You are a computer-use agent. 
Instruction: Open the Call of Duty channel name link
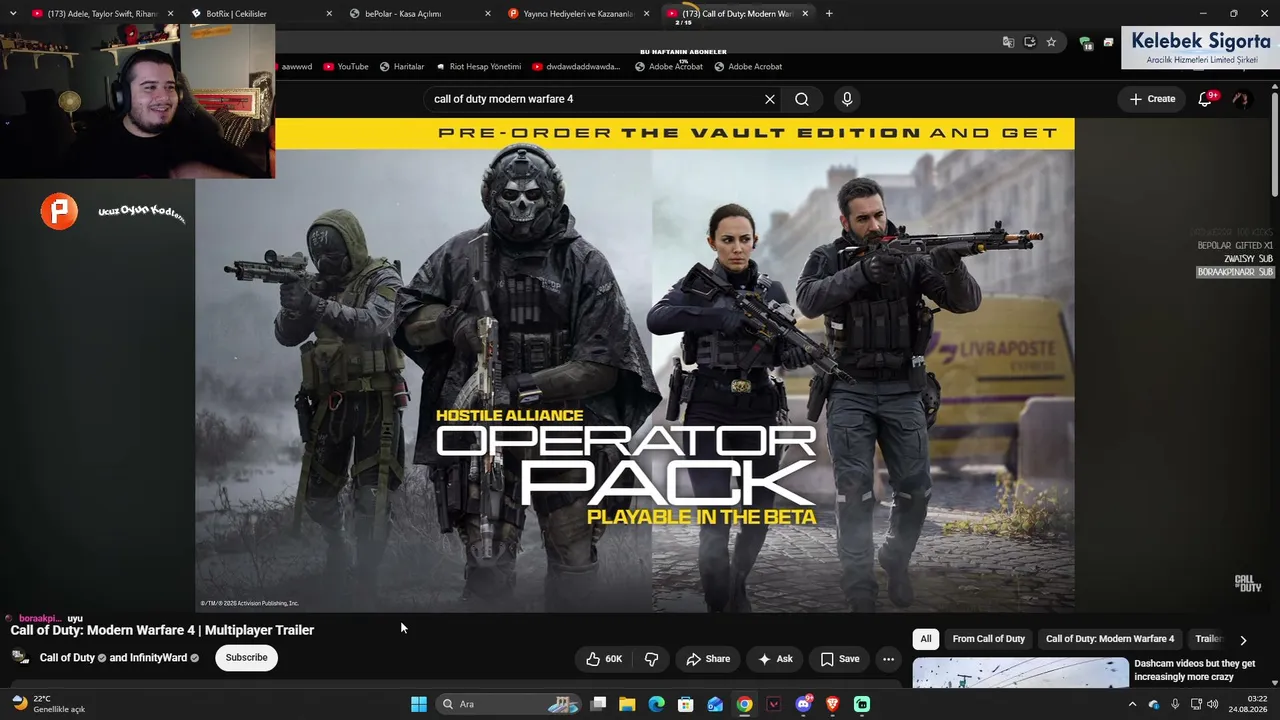tap(67, 658)
